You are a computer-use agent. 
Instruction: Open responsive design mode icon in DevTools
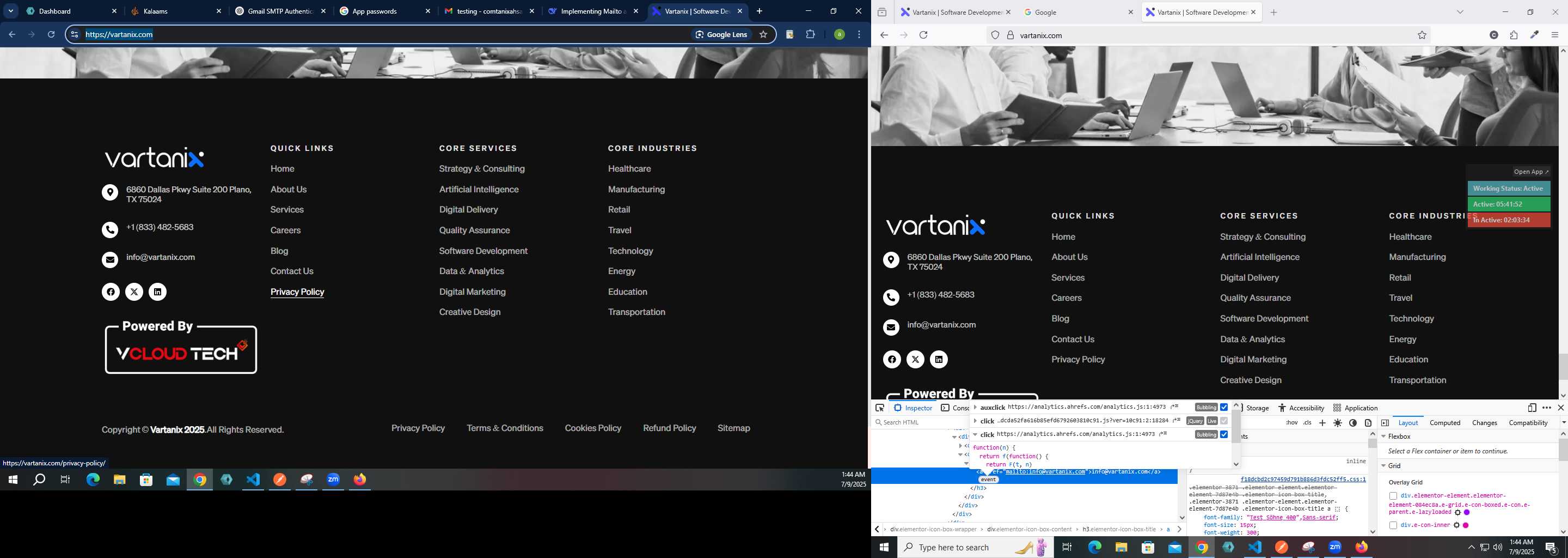(x=1532, y=408)
